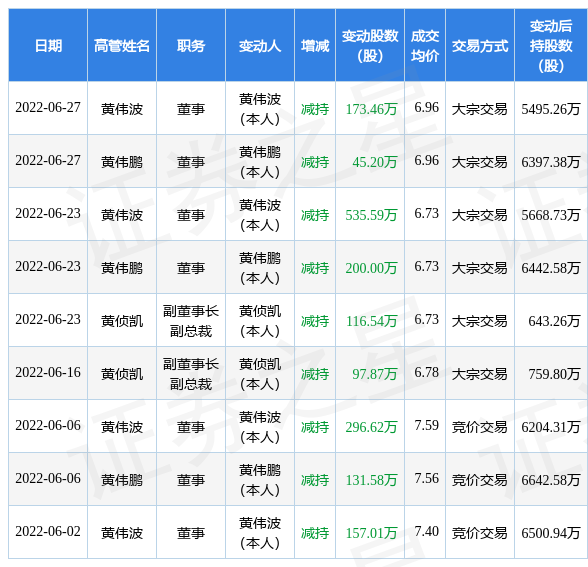Click 2022-06-23 date in 黄侦凯 row
This screenshot has height=567, width=588.
pyautogui.click(x=48, y=320)
